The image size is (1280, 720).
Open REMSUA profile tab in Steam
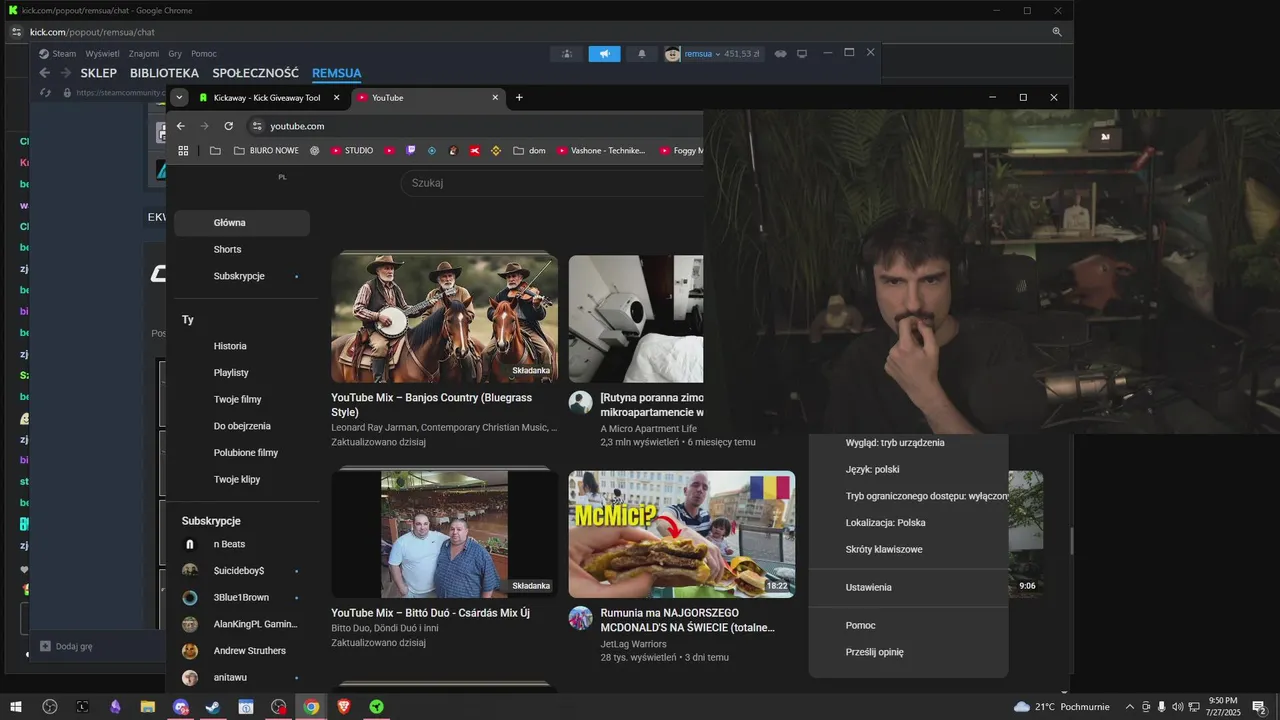pos(336,73)
